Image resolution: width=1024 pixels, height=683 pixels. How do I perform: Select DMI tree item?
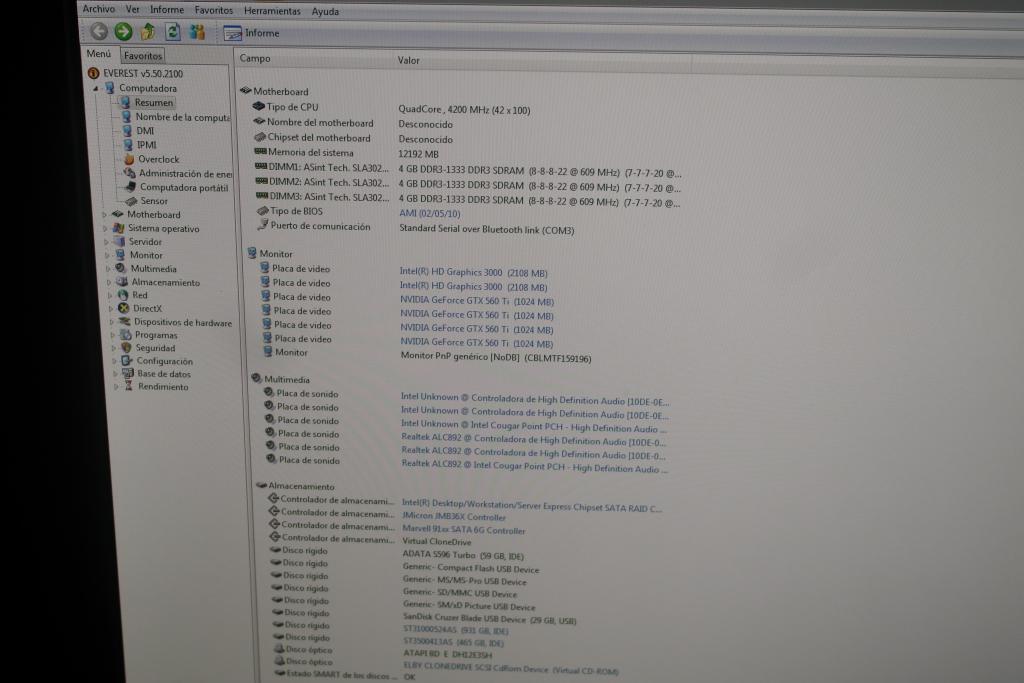(145, 131)
